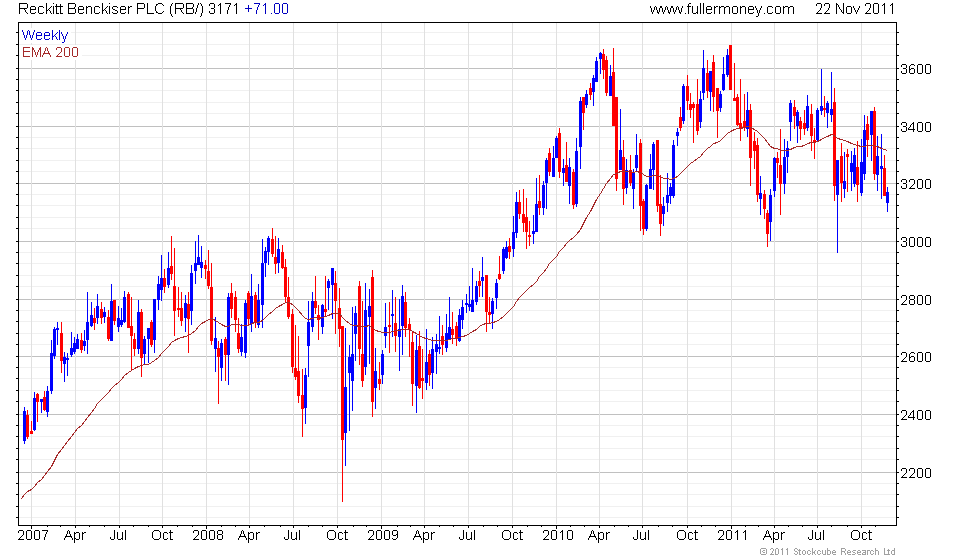Select the price change value +71.00
Viewport: 980px width, 560px height.
(266, 9)
